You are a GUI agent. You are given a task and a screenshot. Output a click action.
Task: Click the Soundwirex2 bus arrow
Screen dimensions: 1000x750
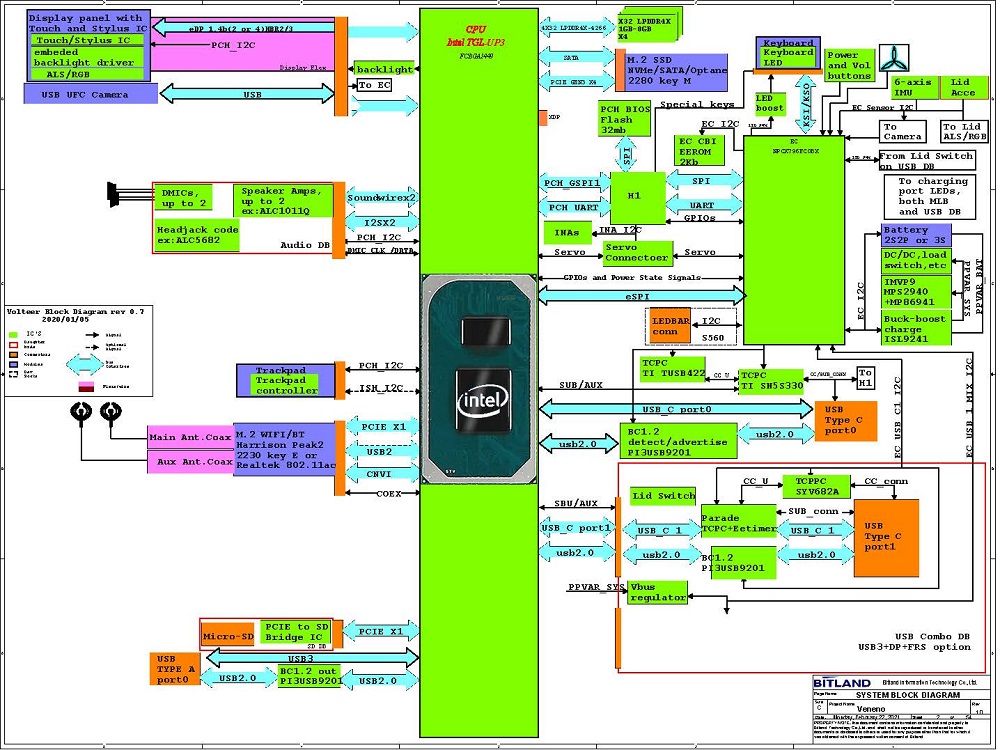point(381,198)
